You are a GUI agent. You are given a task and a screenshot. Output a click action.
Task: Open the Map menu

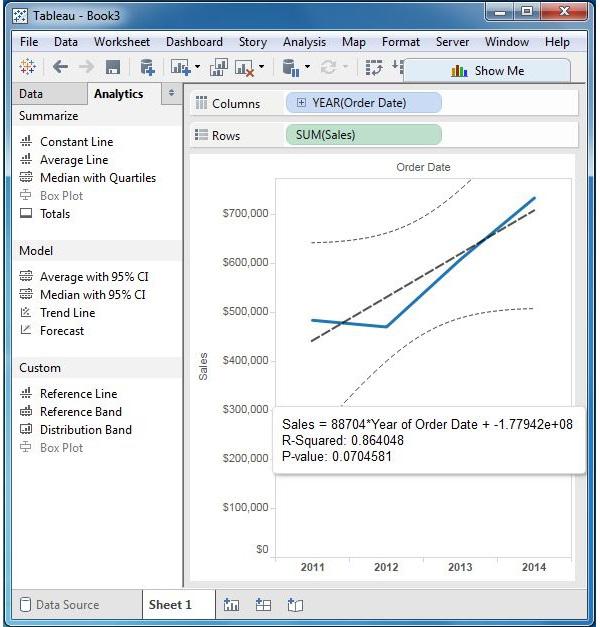click(354, 42)
